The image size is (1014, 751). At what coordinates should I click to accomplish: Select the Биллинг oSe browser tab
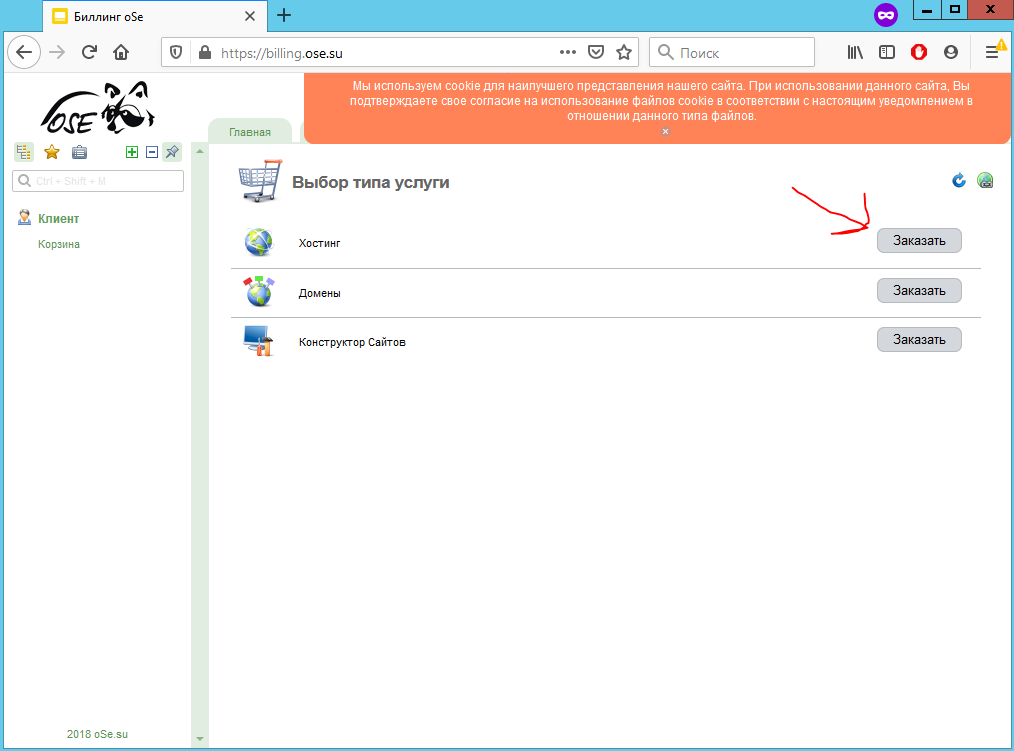click(x=155, y=16)
